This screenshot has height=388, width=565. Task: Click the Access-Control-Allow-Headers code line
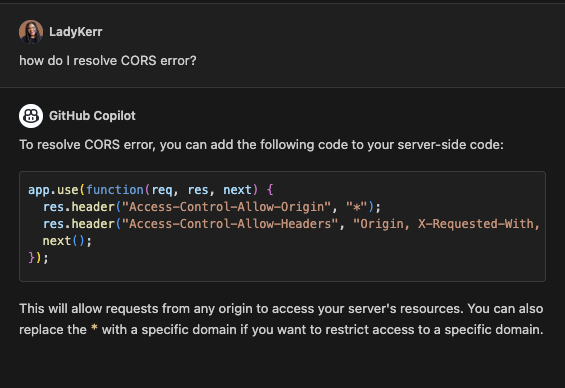tap(291, 224)
